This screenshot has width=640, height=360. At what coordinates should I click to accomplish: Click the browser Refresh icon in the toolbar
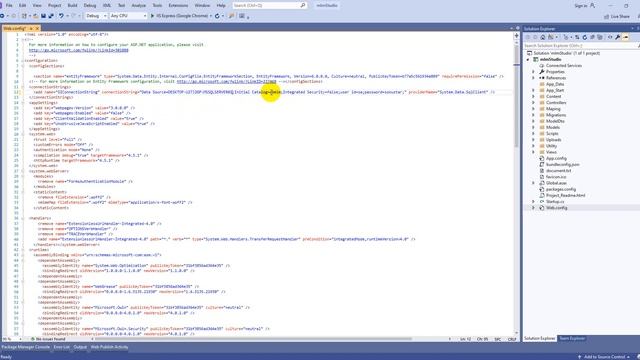[217, 16]
